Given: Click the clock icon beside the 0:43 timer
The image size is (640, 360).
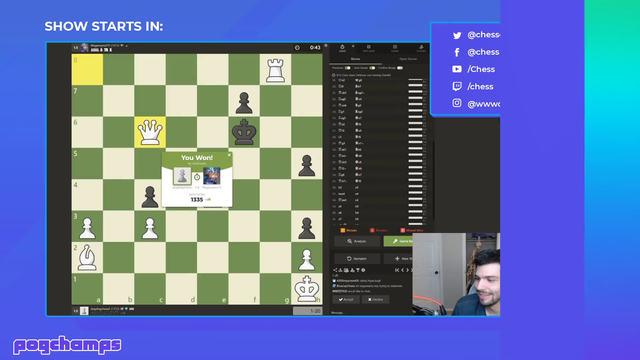Looking at the screenshot, I should pyautogui.click(x=297, y=48).
